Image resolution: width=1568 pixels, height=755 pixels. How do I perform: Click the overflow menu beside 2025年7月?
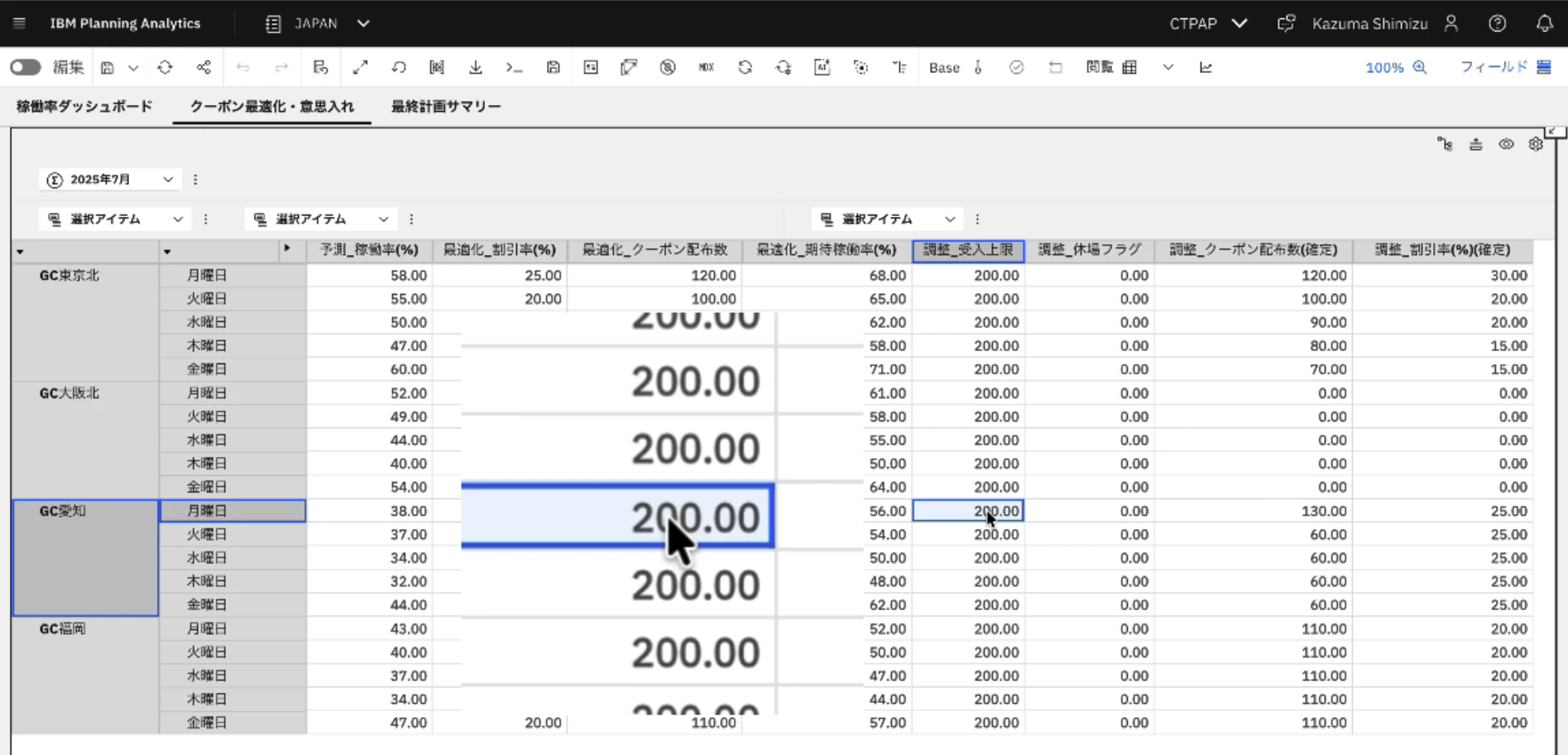pyautogui.click(x=195, y=179)
